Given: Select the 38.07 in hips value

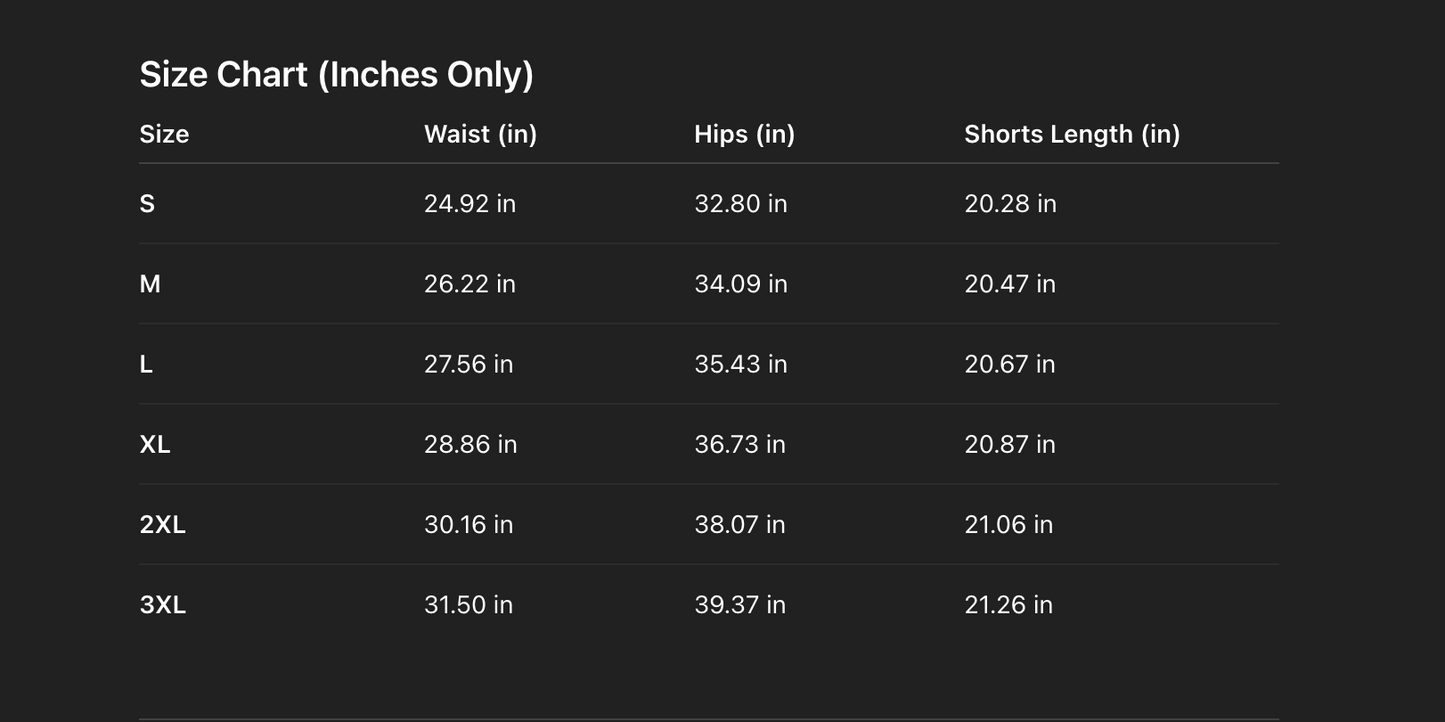Looking at the screenshot, I should coord(739,524).
